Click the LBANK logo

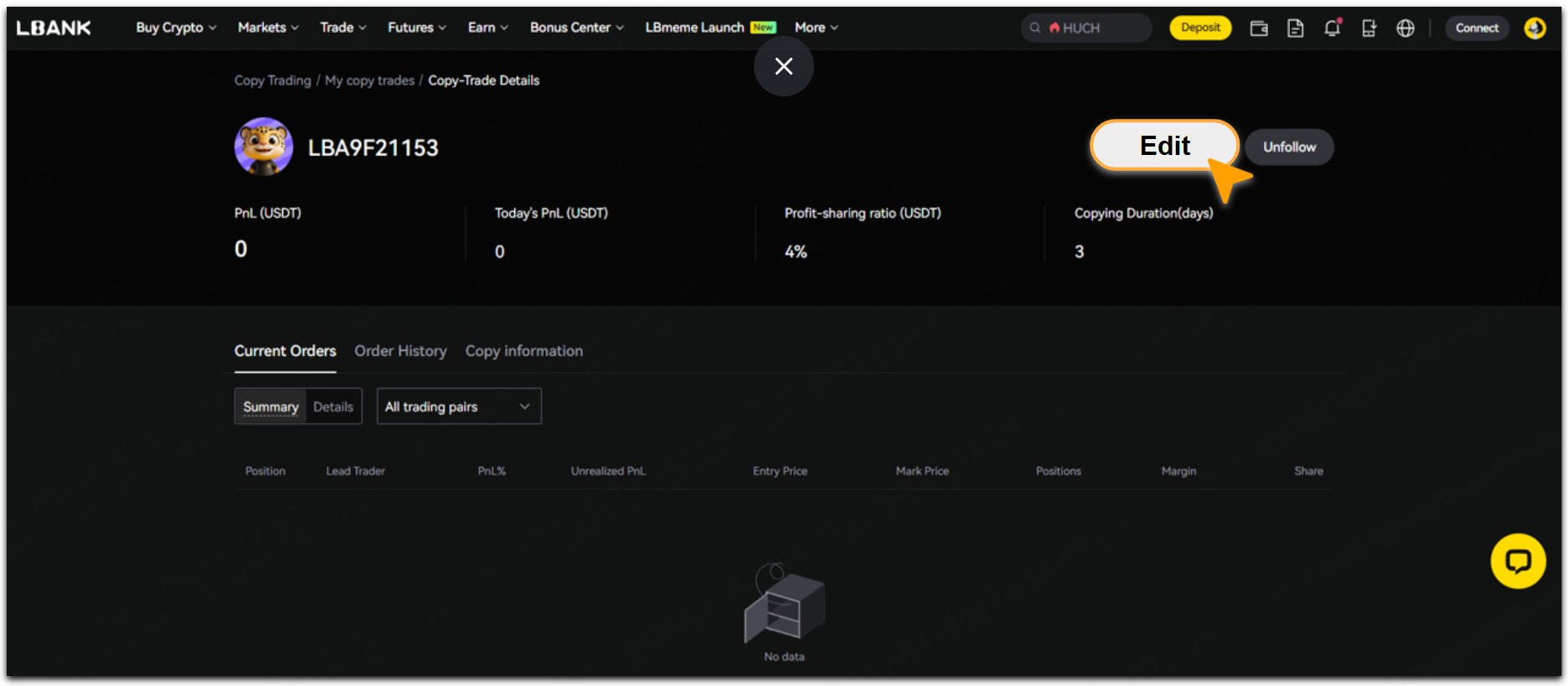(54, 28)
